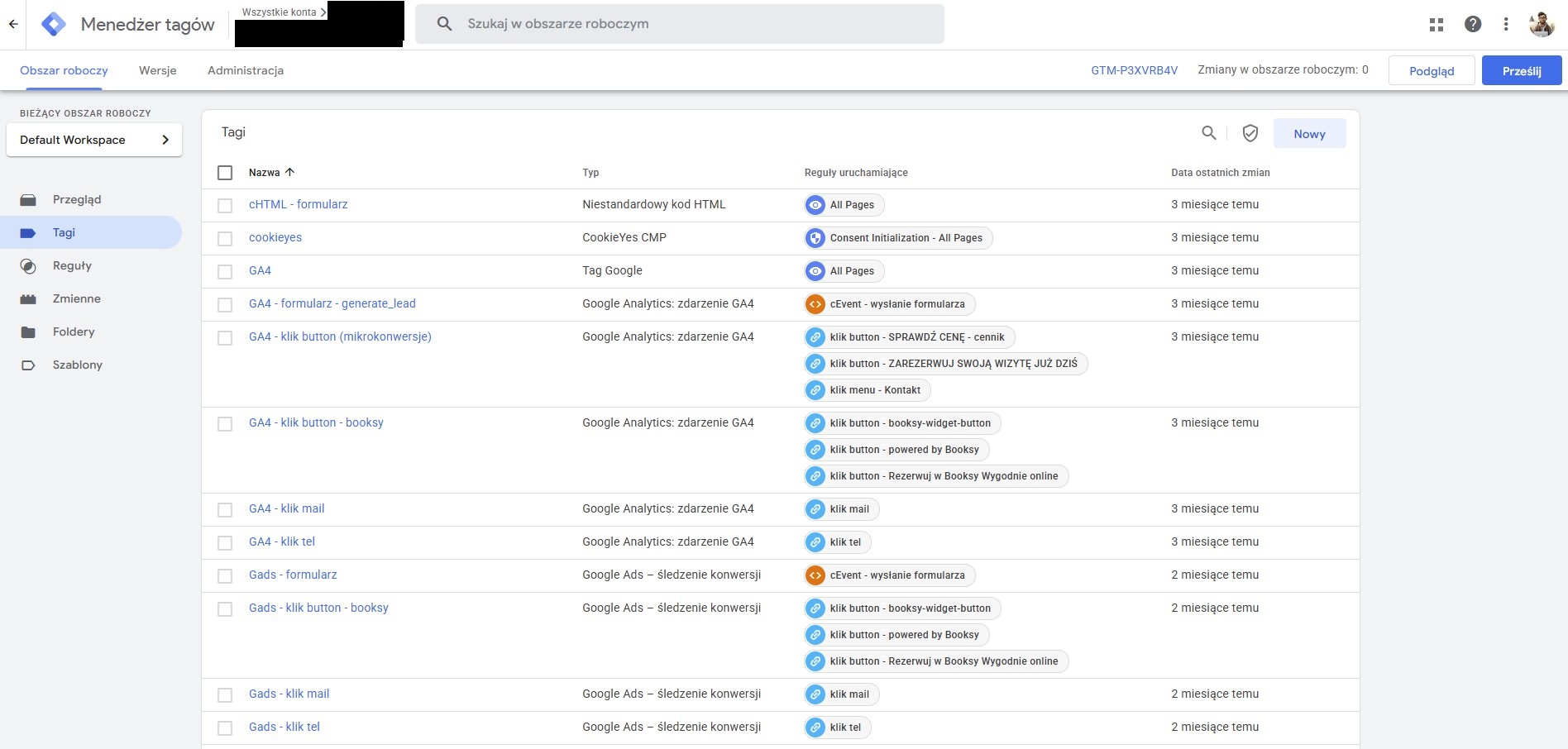Image resolution: width=1568 pixels, height=749 pixels.
Task: Click the Prześlij button
Action: (x=1522, y=71)
